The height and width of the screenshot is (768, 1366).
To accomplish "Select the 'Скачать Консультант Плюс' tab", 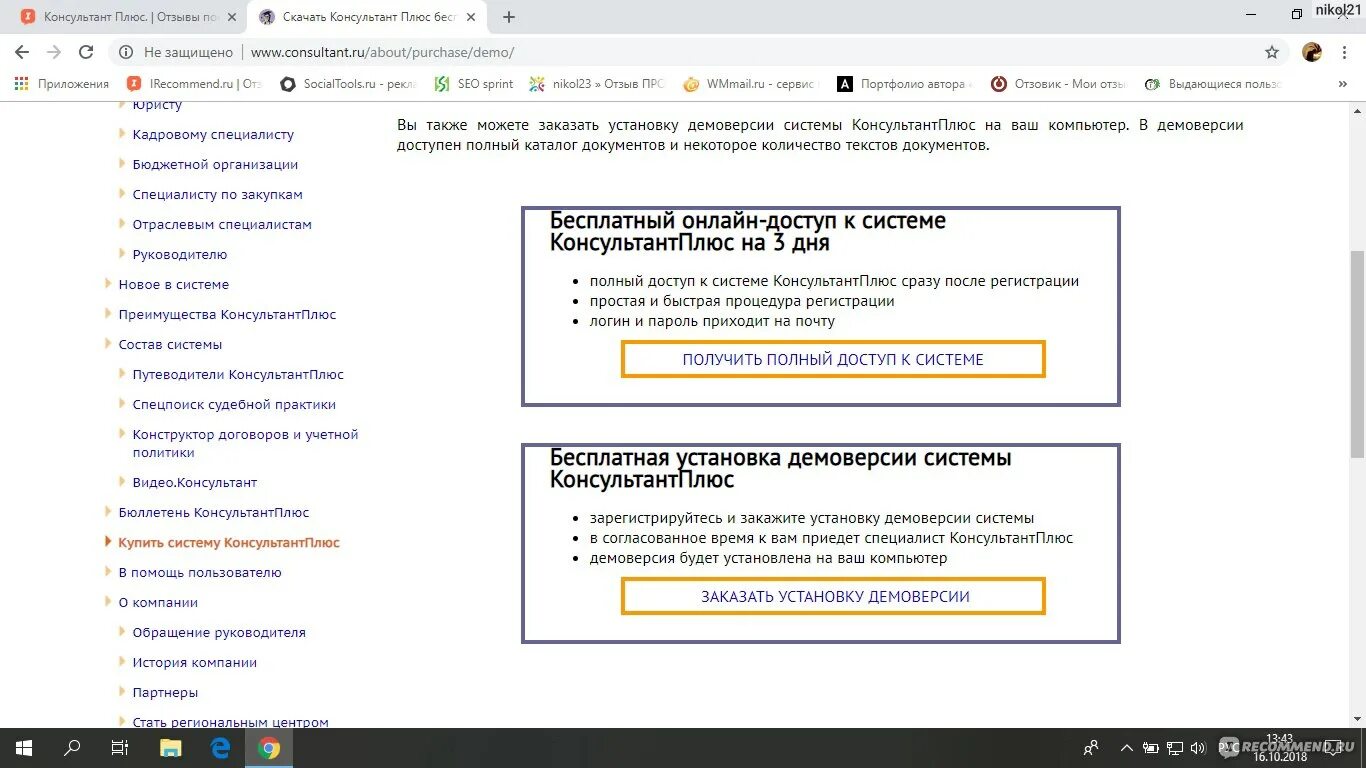I will point(368,17).
